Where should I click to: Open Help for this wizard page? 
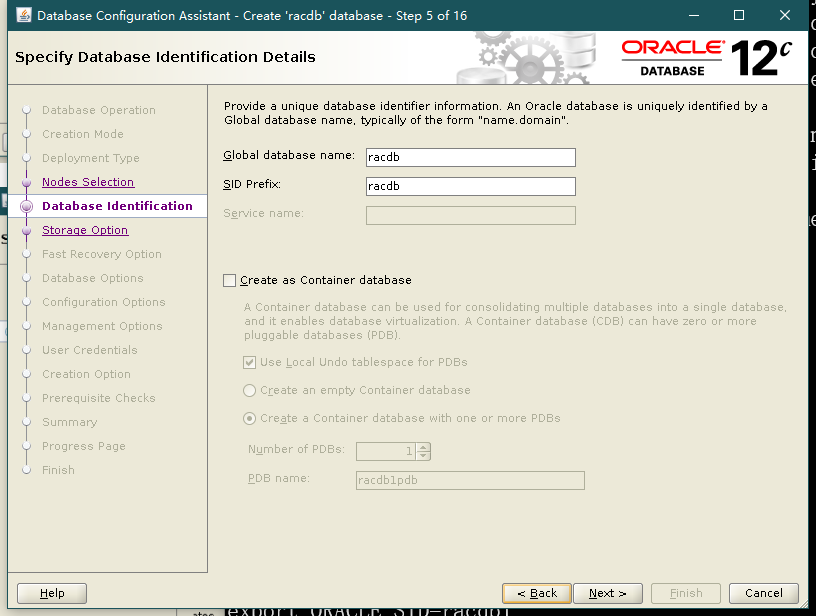(x=52, y=593)
